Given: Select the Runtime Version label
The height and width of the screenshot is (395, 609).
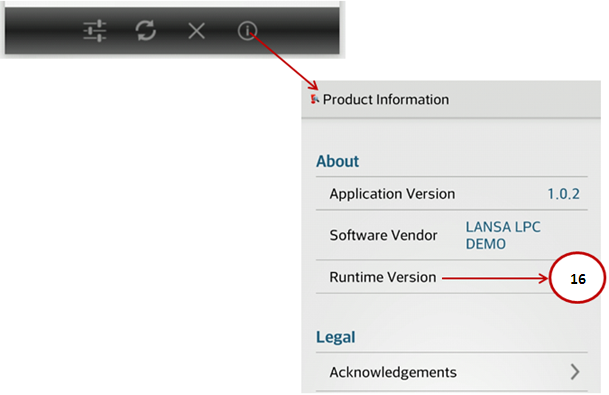Looking at the screenshot, I should (383, 277).
